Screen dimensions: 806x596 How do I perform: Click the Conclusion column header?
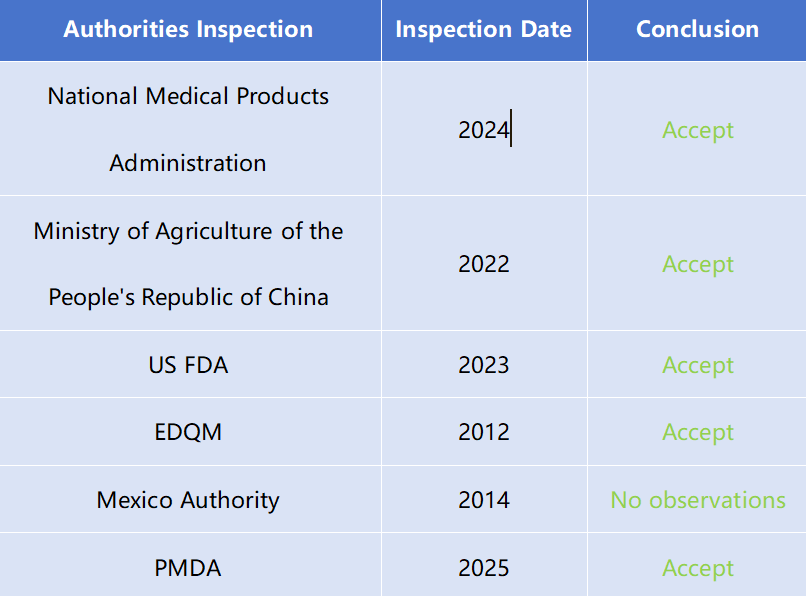point(697,30)
